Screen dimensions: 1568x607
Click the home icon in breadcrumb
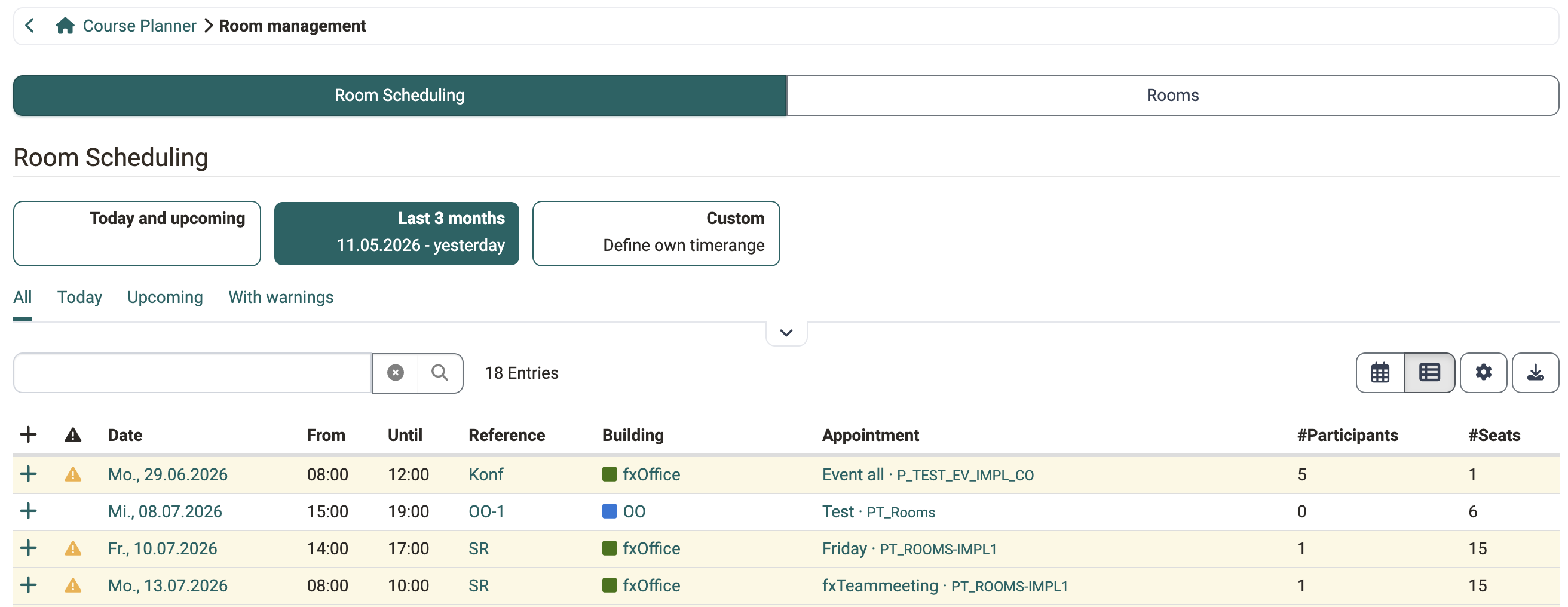click(x=65, y=26)
